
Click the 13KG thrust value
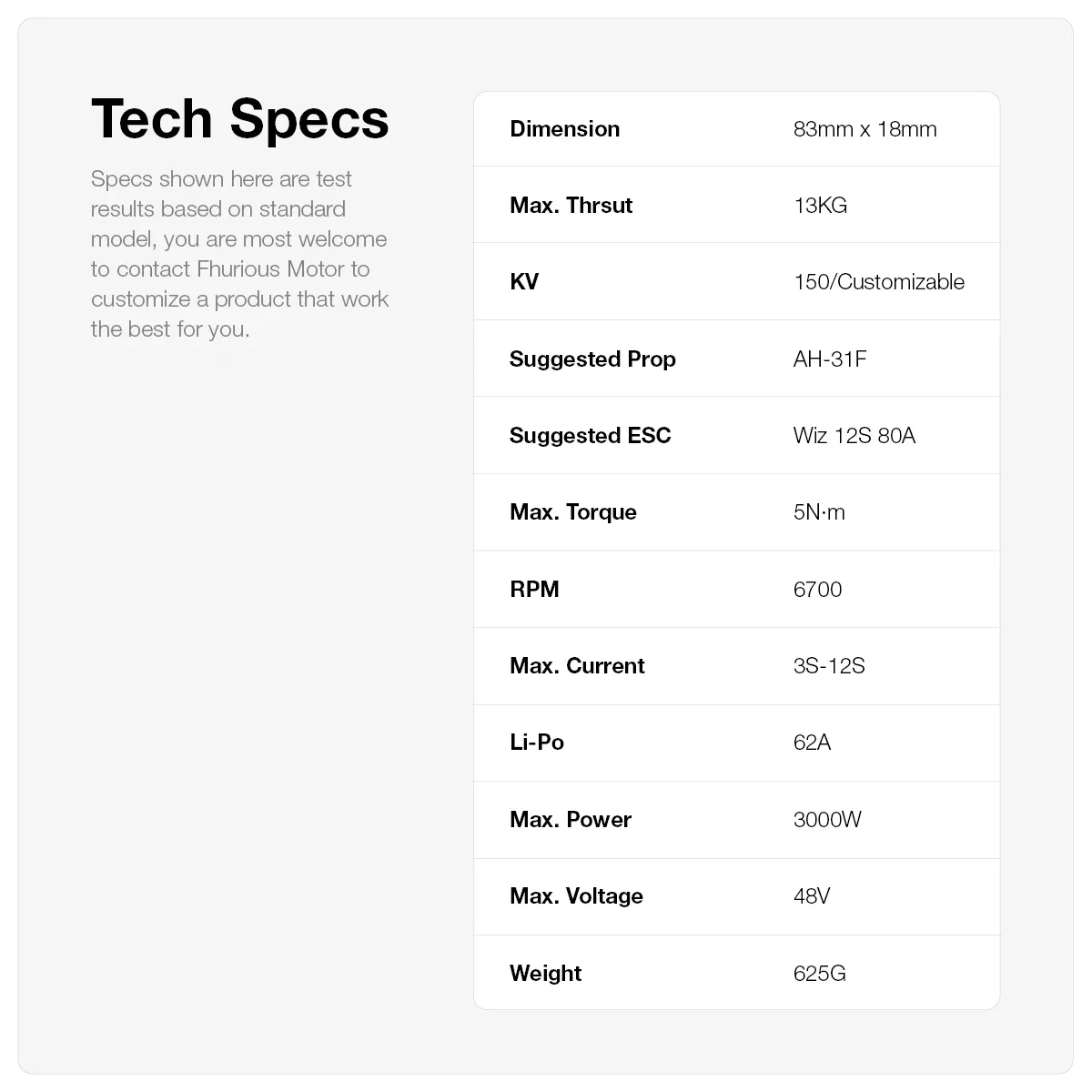[820, 206]
